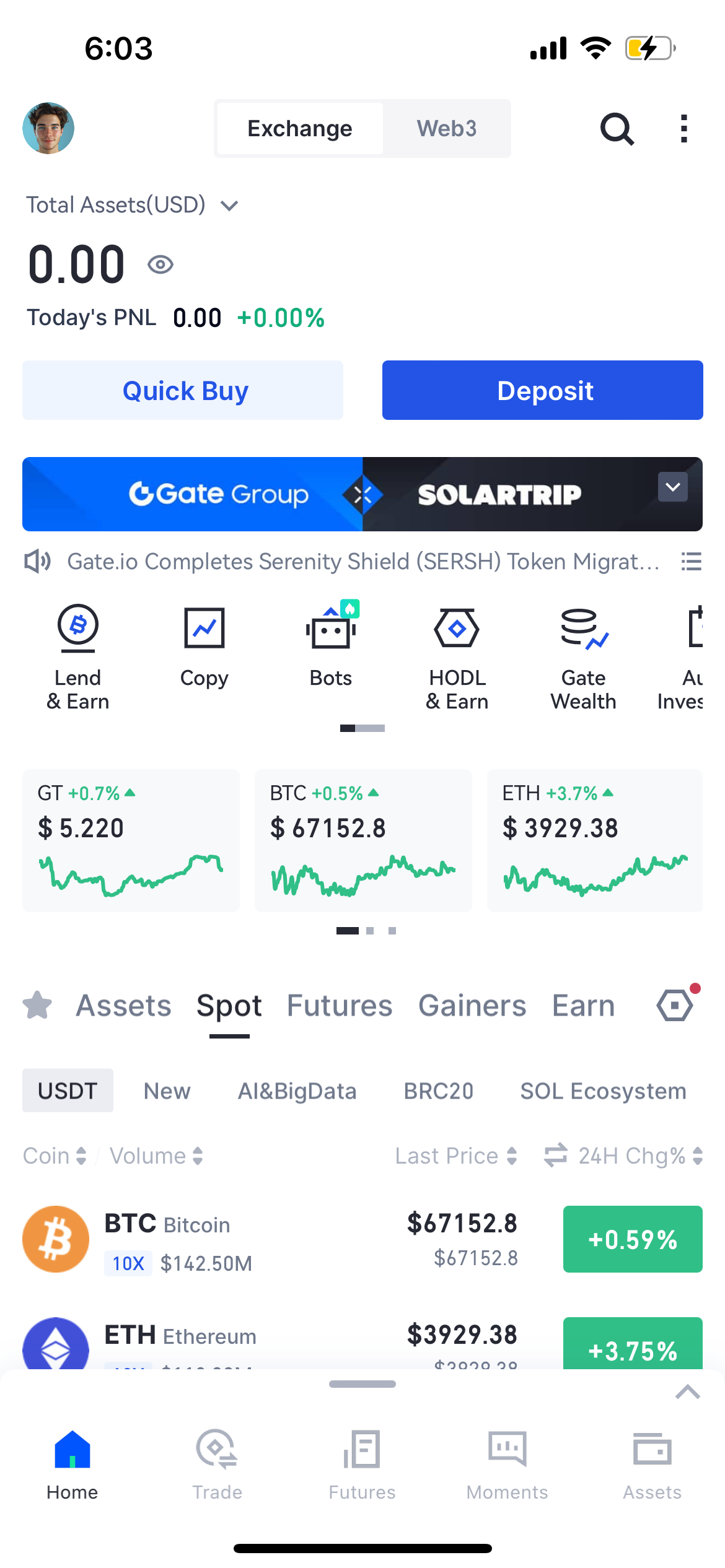Open the BTC price chart card
The height and width of the screenshot is (1568, 725).
tap(363, 840)
